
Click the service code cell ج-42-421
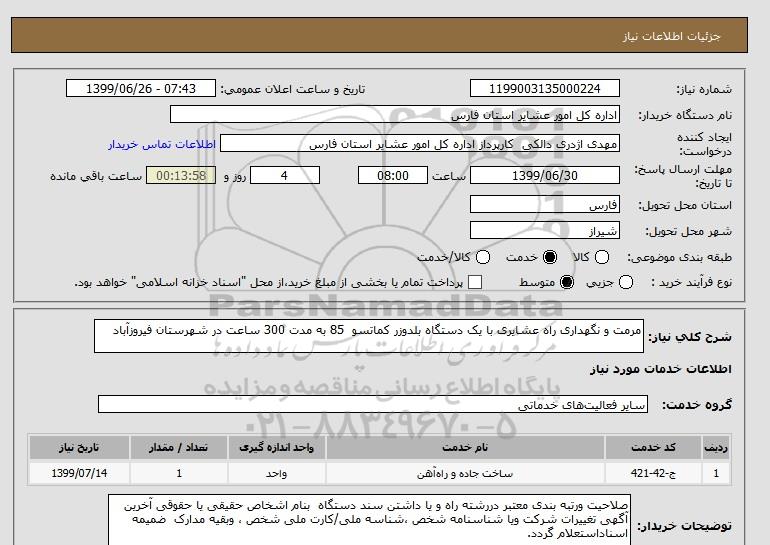coord(653,473)
